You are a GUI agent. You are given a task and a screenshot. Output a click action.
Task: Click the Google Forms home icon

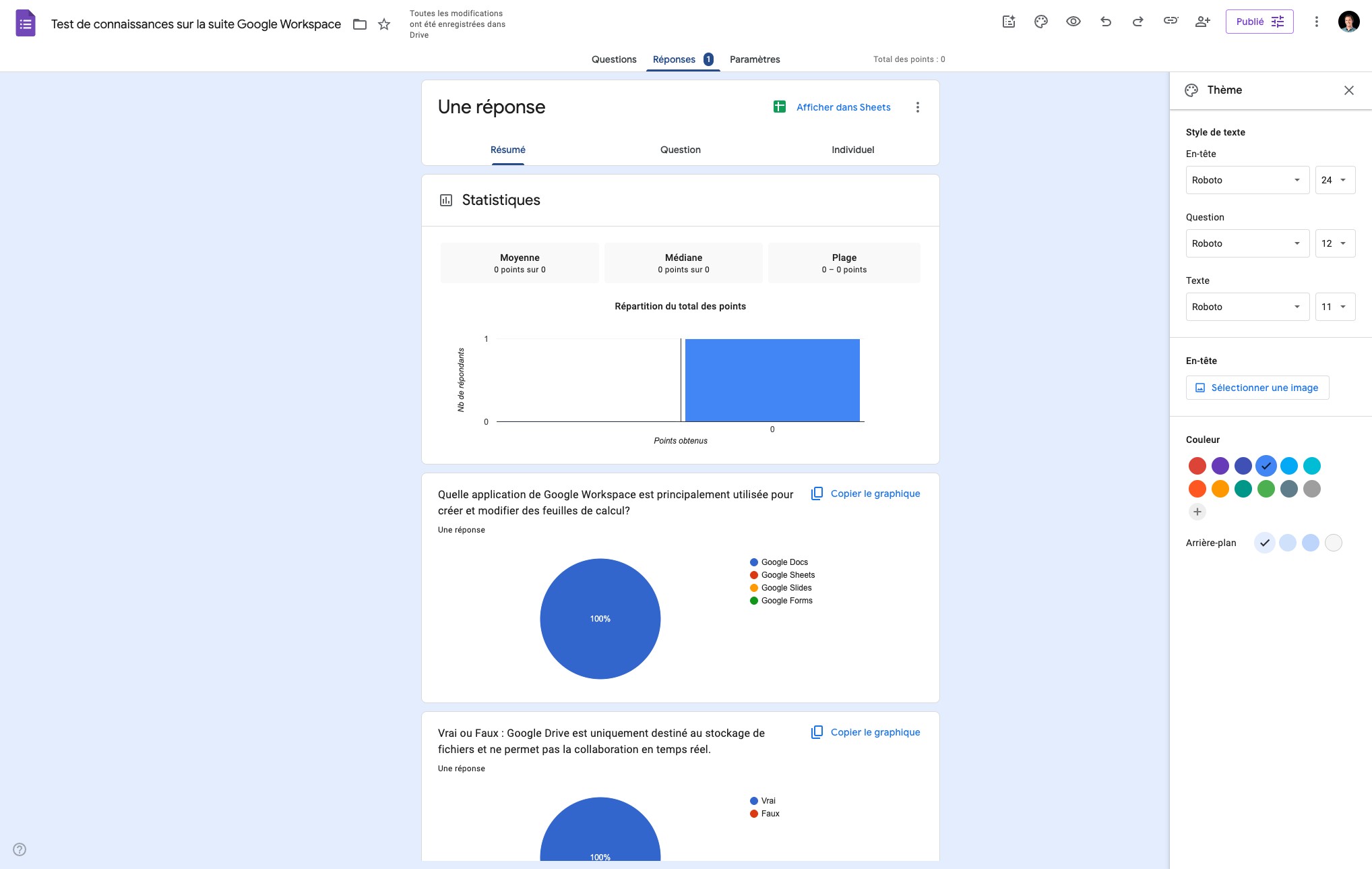[26, 24]
